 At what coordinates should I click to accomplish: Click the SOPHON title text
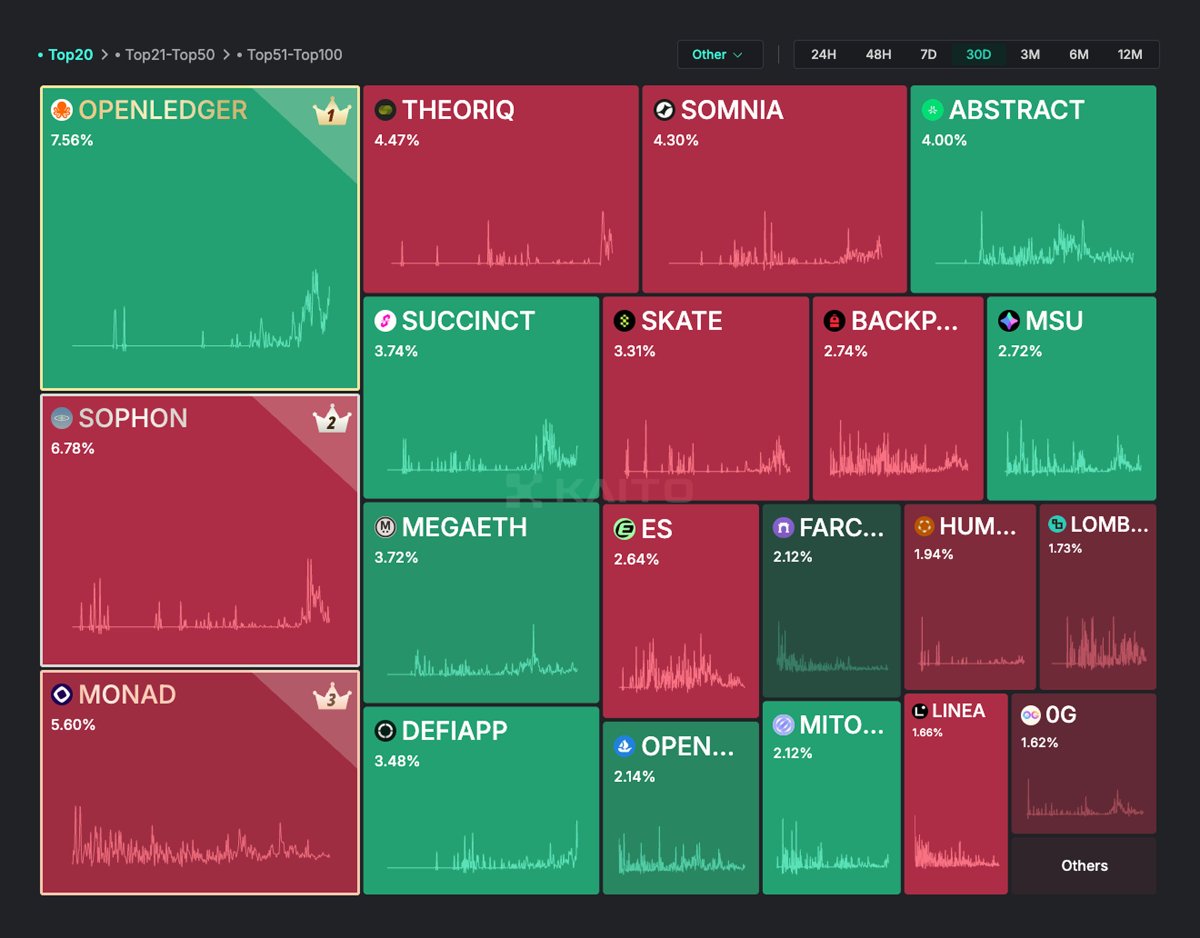(x=133, y=418)
